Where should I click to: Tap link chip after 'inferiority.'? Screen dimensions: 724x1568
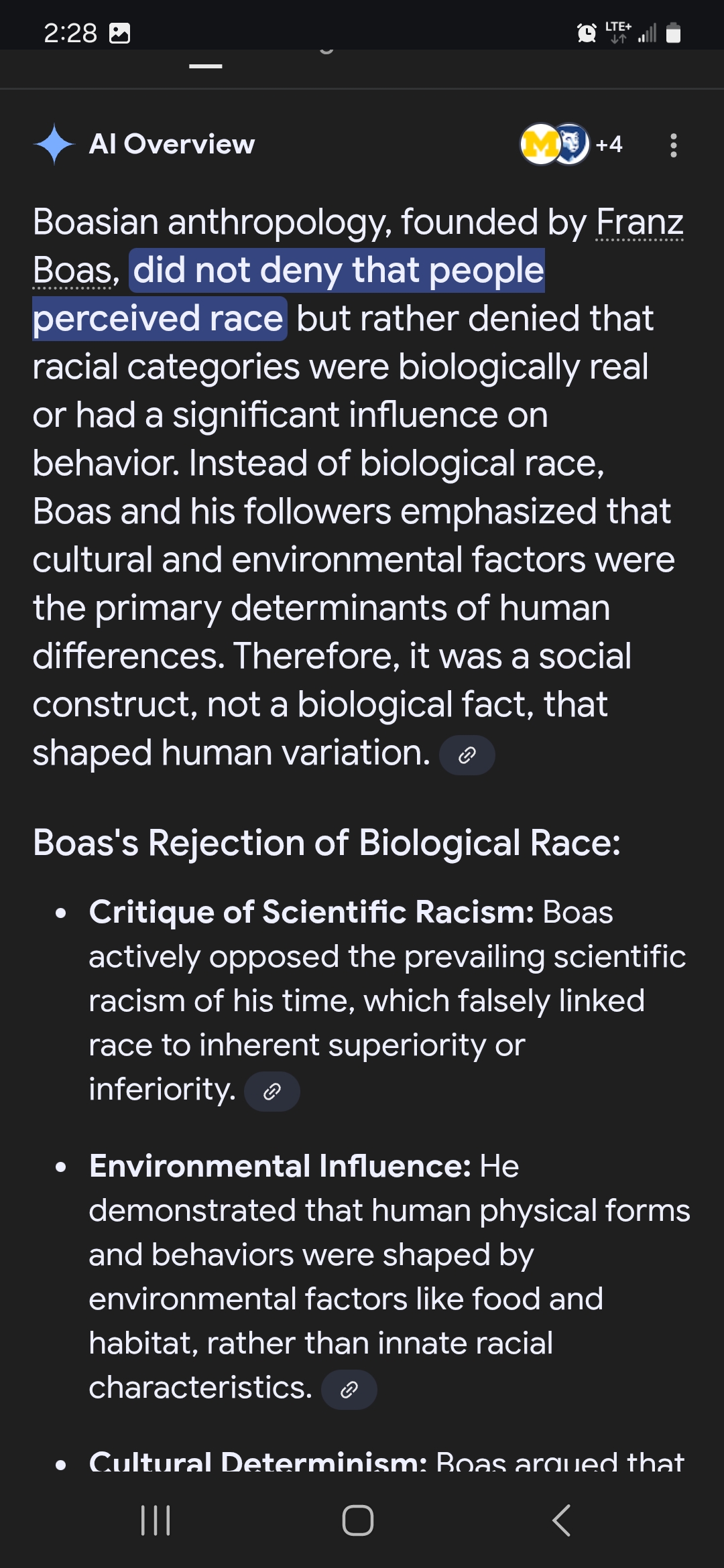click(x=272, y=1092)
